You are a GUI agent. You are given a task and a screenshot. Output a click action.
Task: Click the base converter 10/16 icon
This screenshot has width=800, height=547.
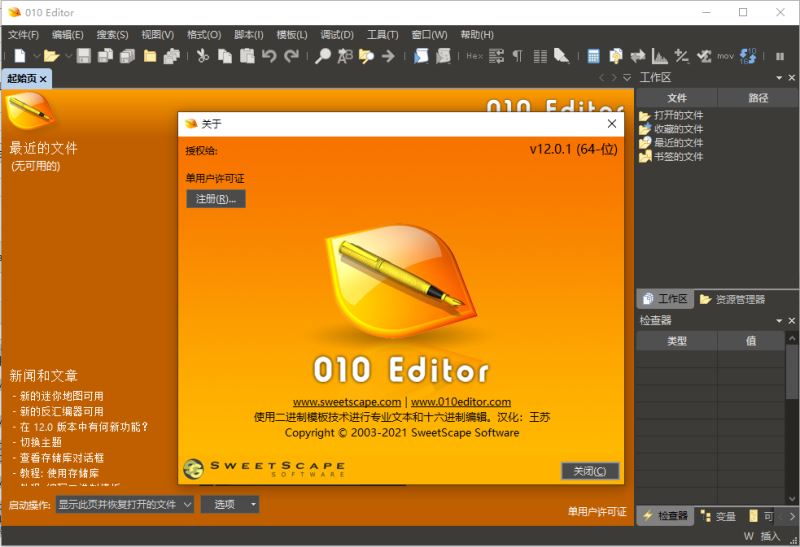click(748, 56)
